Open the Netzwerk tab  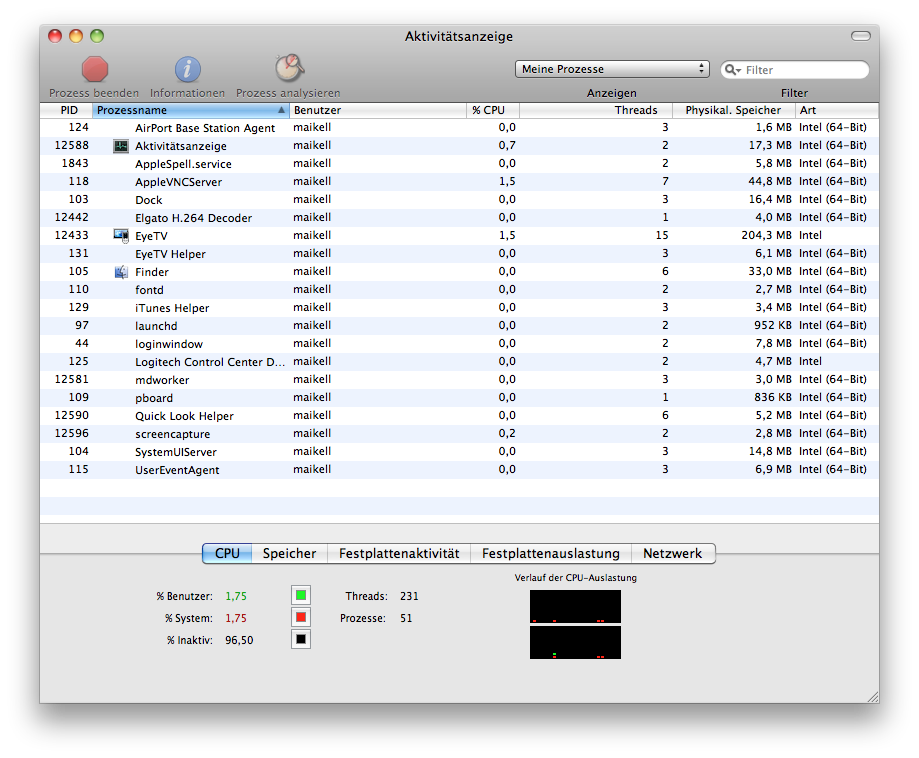[672, 553]
